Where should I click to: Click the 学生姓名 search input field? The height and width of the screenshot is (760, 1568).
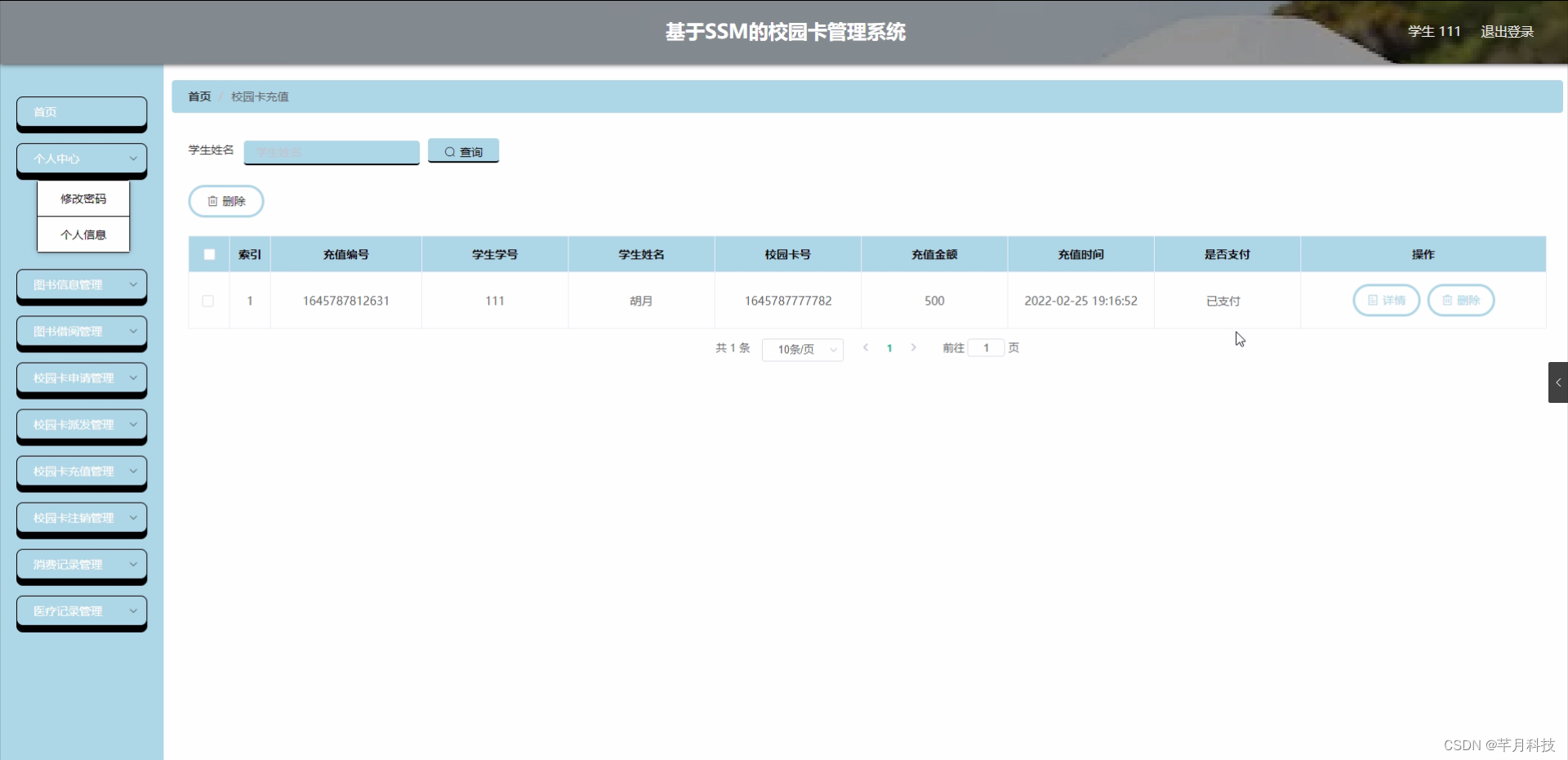(x=332, y=152)
